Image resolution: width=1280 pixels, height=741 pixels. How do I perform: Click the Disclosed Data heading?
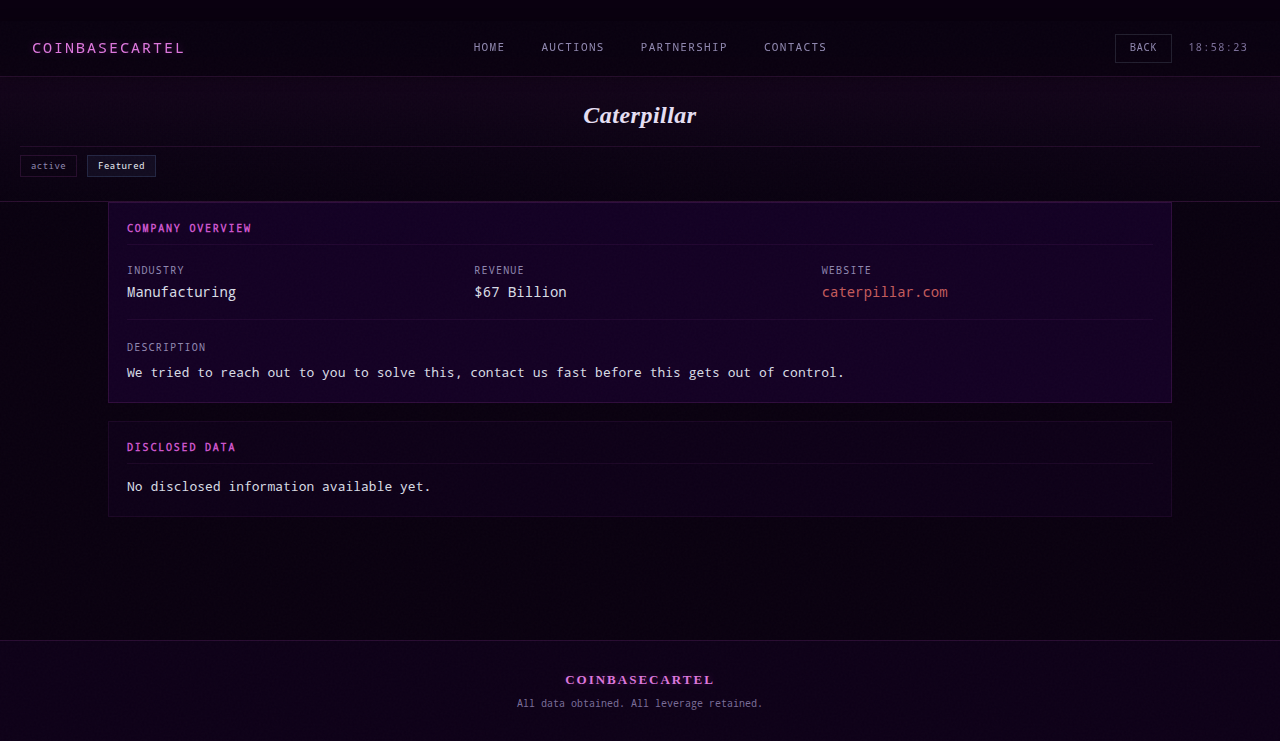point(181,447)
